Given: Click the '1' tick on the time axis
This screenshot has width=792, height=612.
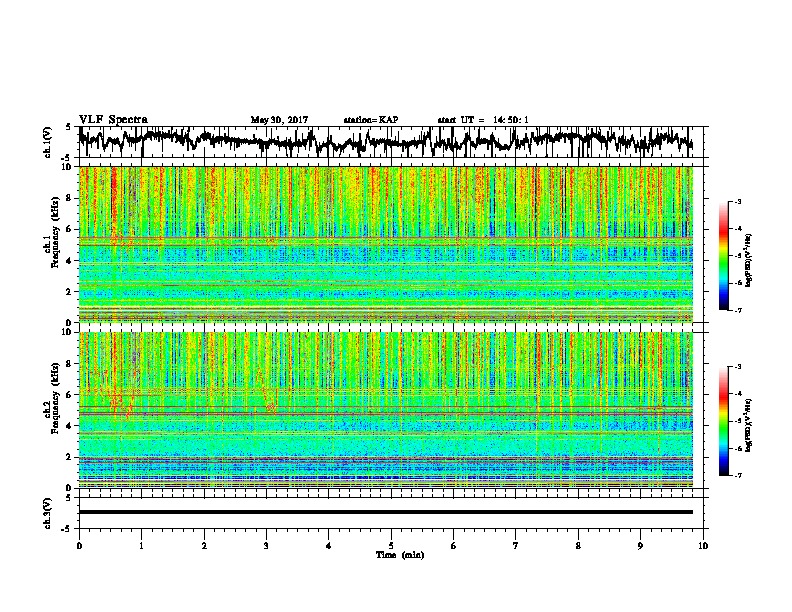Looking at the screenshot, I should point(141,546).
